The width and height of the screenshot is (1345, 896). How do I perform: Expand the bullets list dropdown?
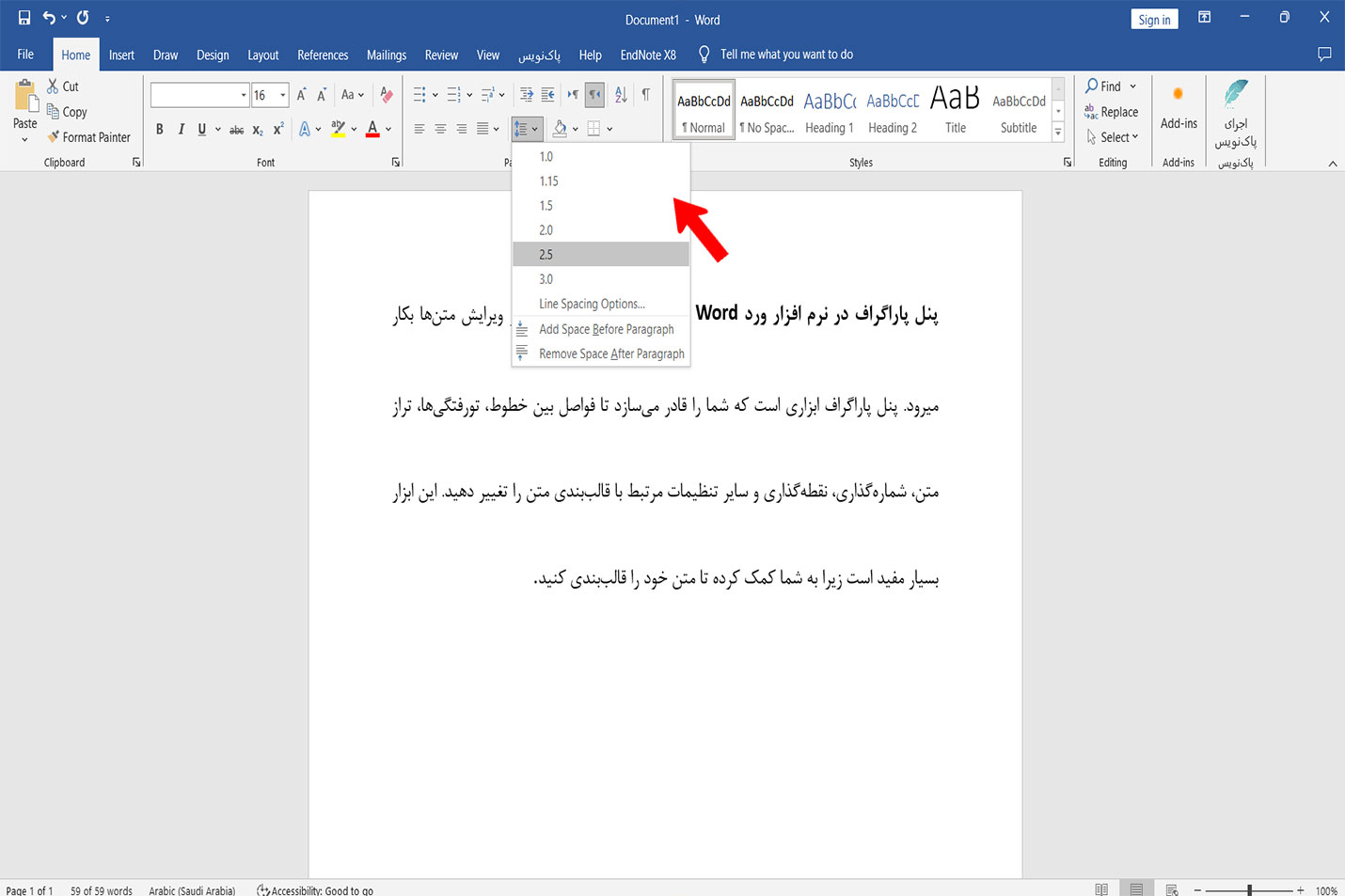[x=435, y=95]
